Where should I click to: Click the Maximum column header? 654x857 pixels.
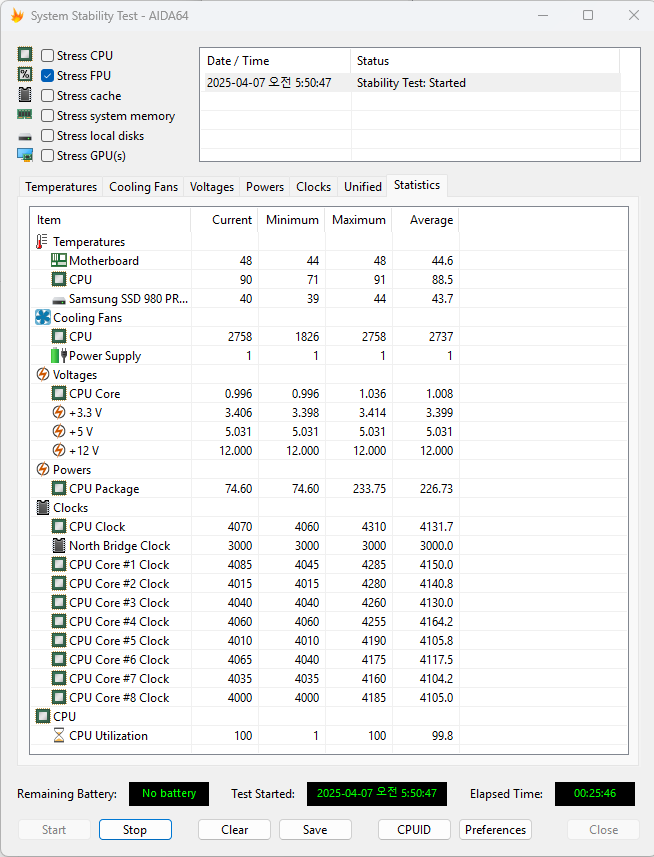(x=358, y=220)
